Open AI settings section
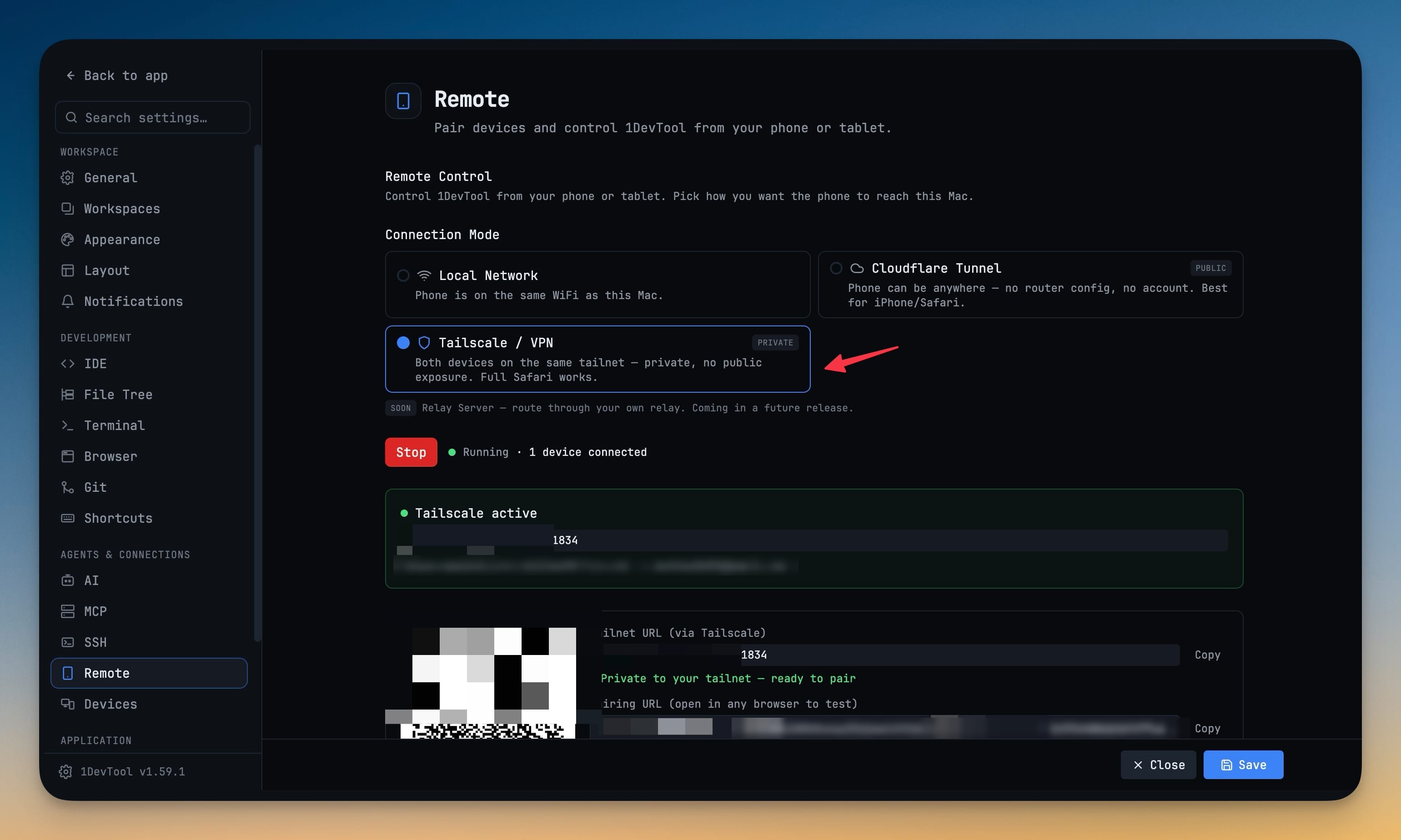The width and height of the screenshot is (1401, 840). point(149,580)
